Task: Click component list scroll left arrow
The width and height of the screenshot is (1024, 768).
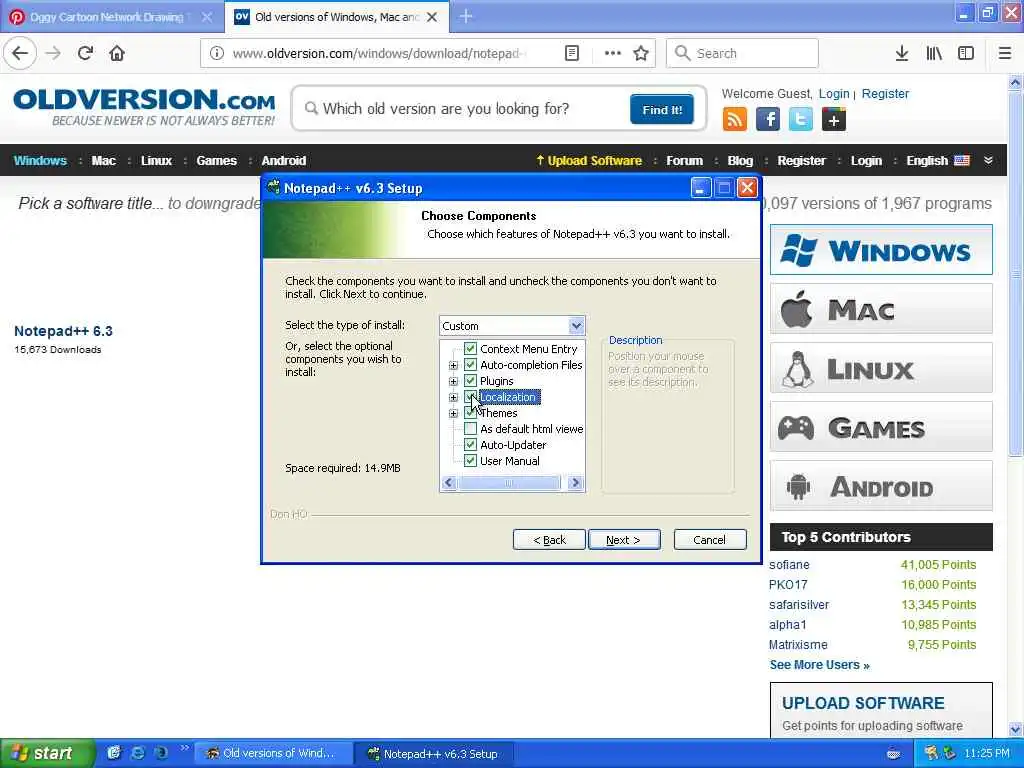Action: point(448,483)
